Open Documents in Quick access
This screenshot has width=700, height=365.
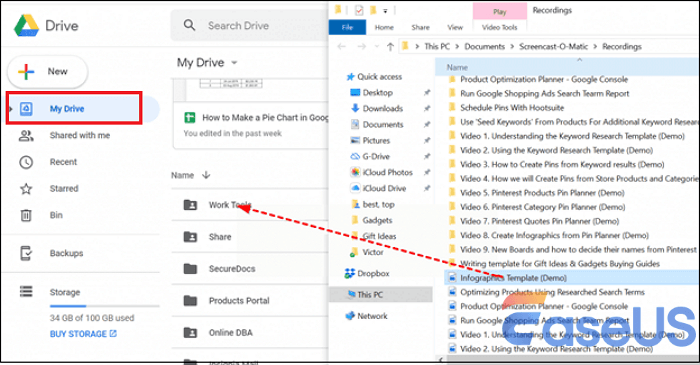[x=383, y=124]
